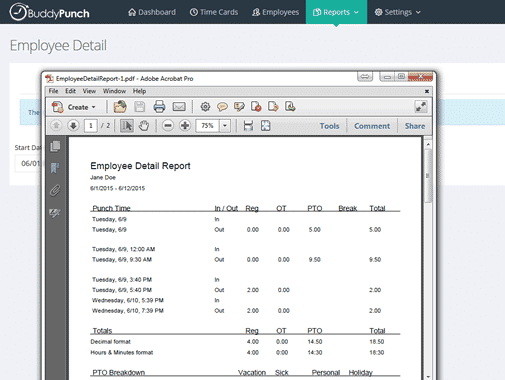The width and height of the screenshot is (505, 380).
Task: Click the Employee Detail Report title
Action: 140,166
